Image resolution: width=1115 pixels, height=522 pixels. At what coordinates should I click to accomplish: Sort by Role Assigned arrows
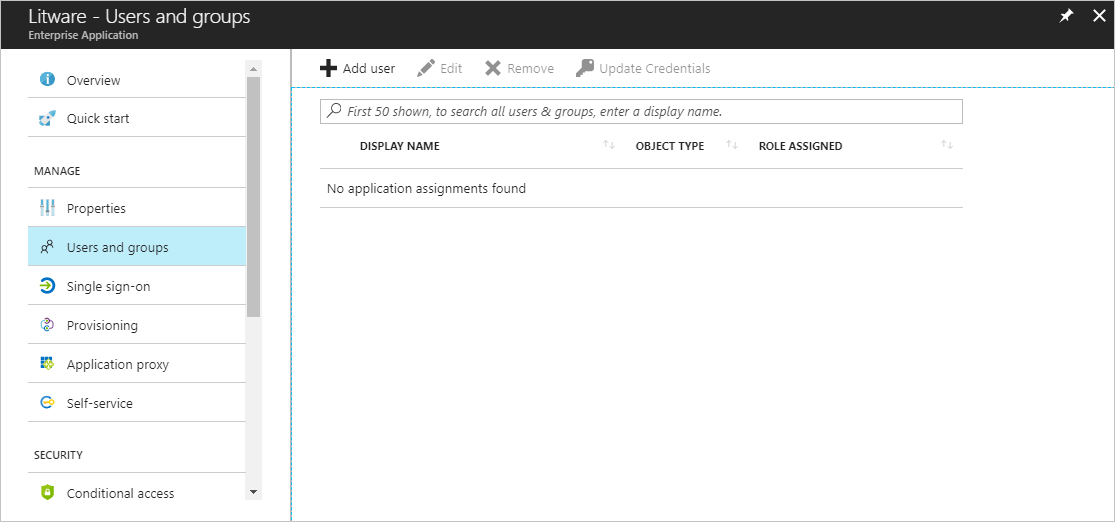pos(946,145)
